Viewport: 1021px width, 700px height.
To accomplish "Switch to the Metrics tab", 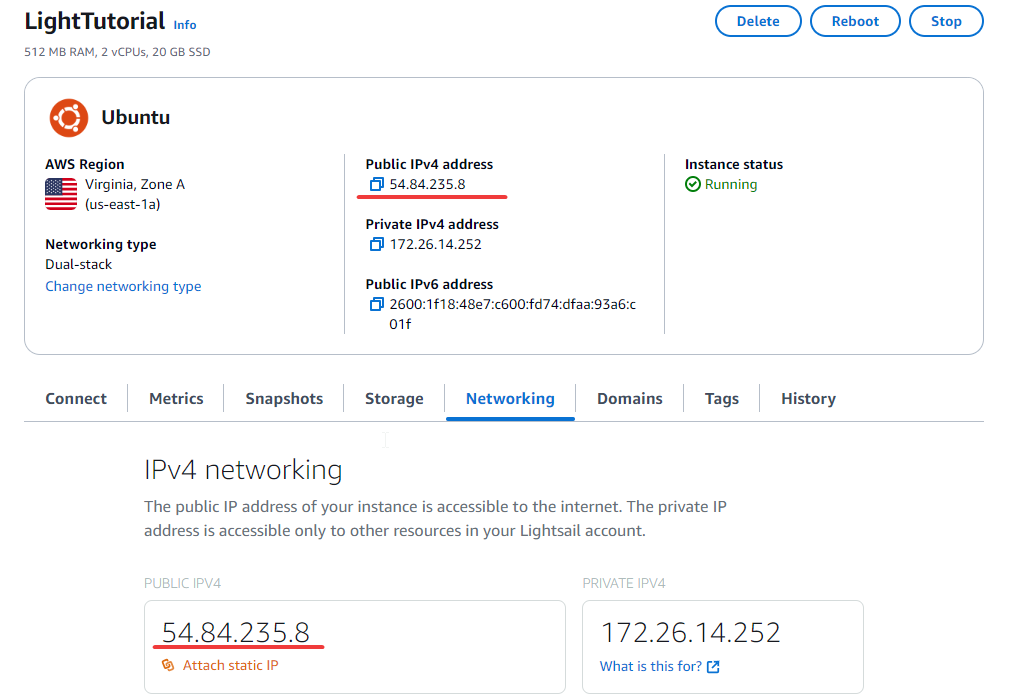I will [176, 399].
